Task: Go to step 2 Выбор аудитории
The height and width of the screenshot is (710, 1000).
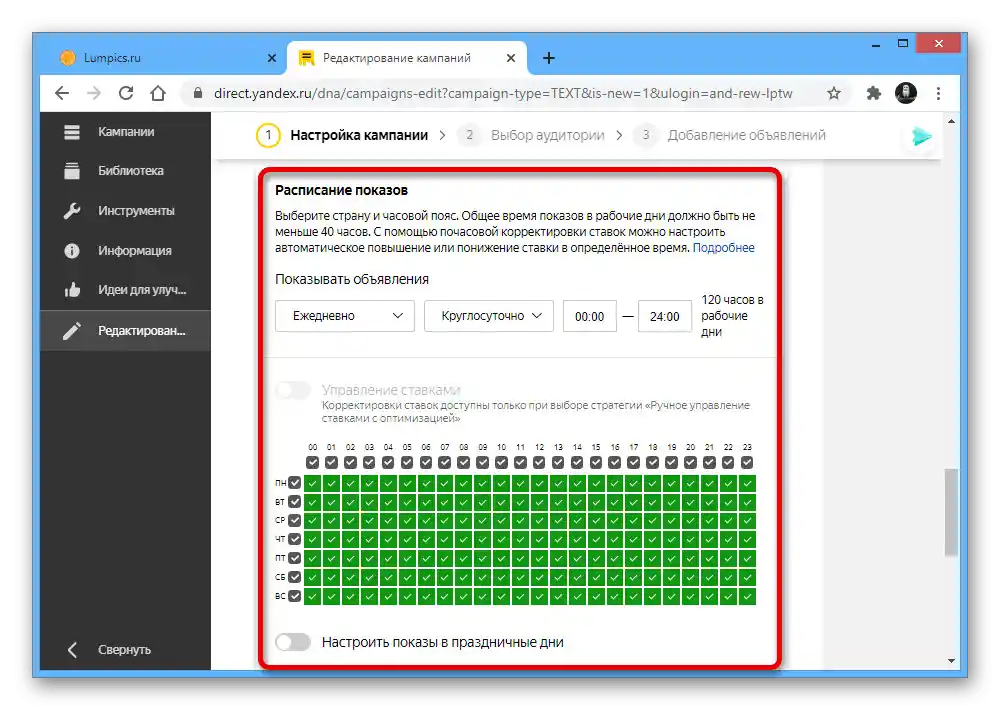Action: (x=531, y=135)
